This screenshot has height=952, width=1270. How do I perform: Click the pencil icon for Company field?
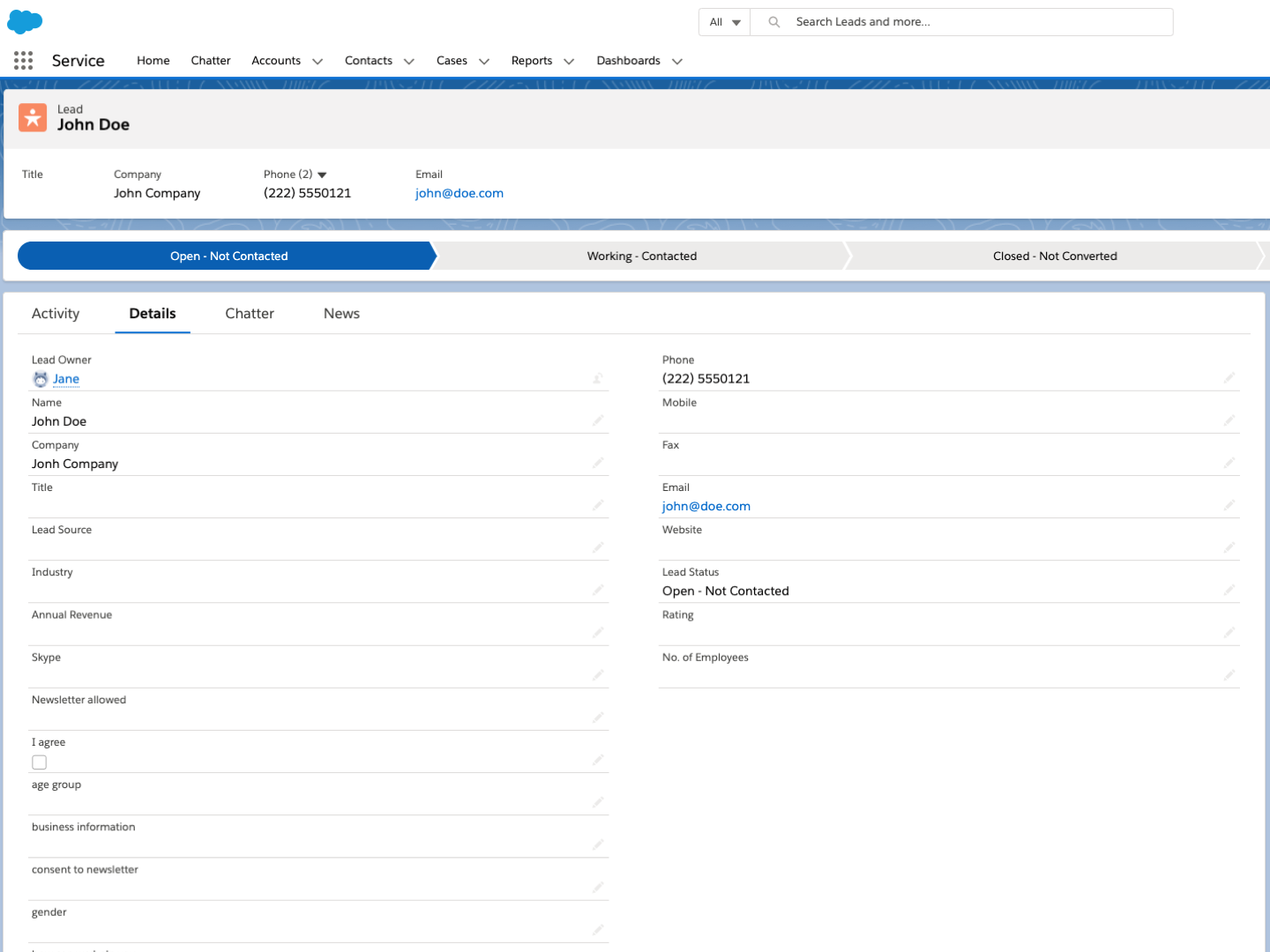pos(598,463)
